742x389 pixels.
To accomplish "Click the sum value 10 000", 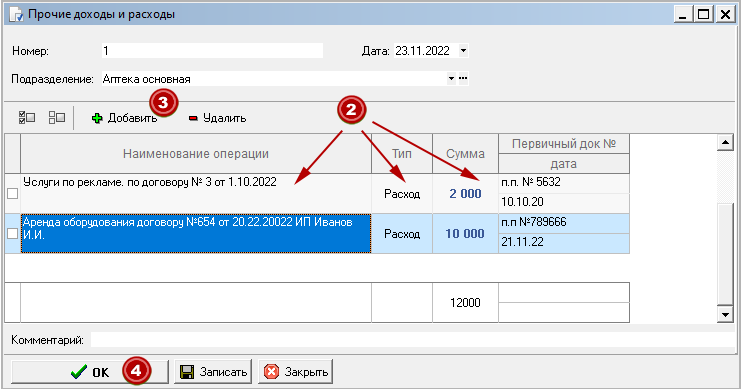I will tap(465, 234).
